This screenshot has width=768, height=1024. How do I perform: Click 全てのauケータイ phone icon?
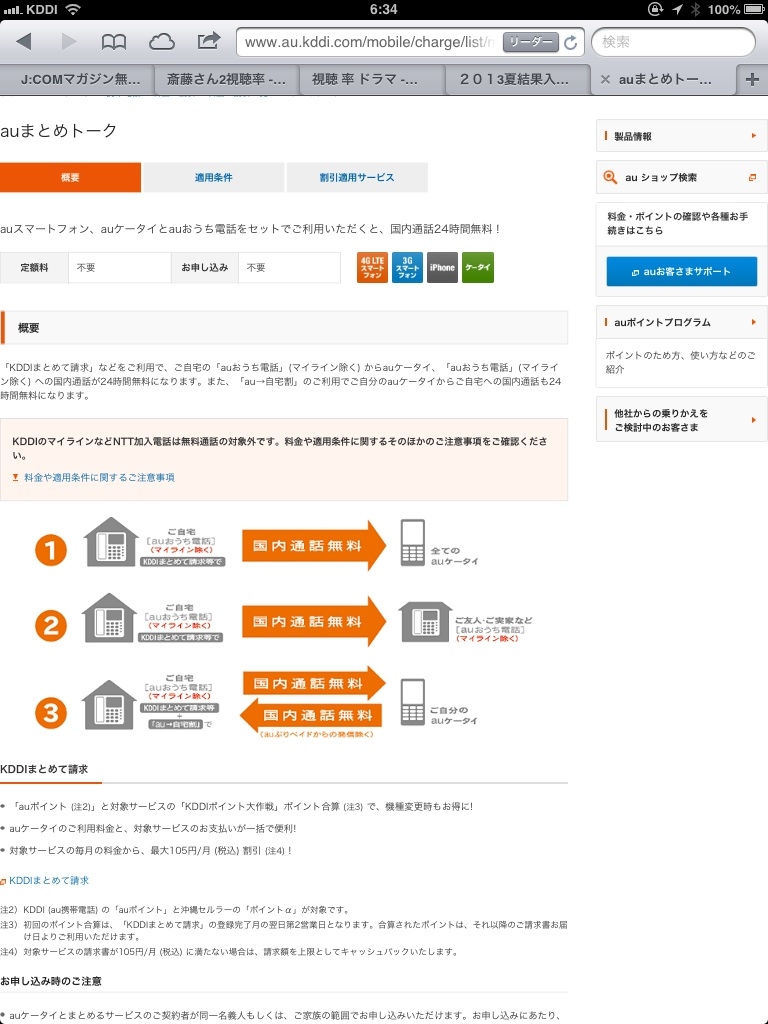413,542
